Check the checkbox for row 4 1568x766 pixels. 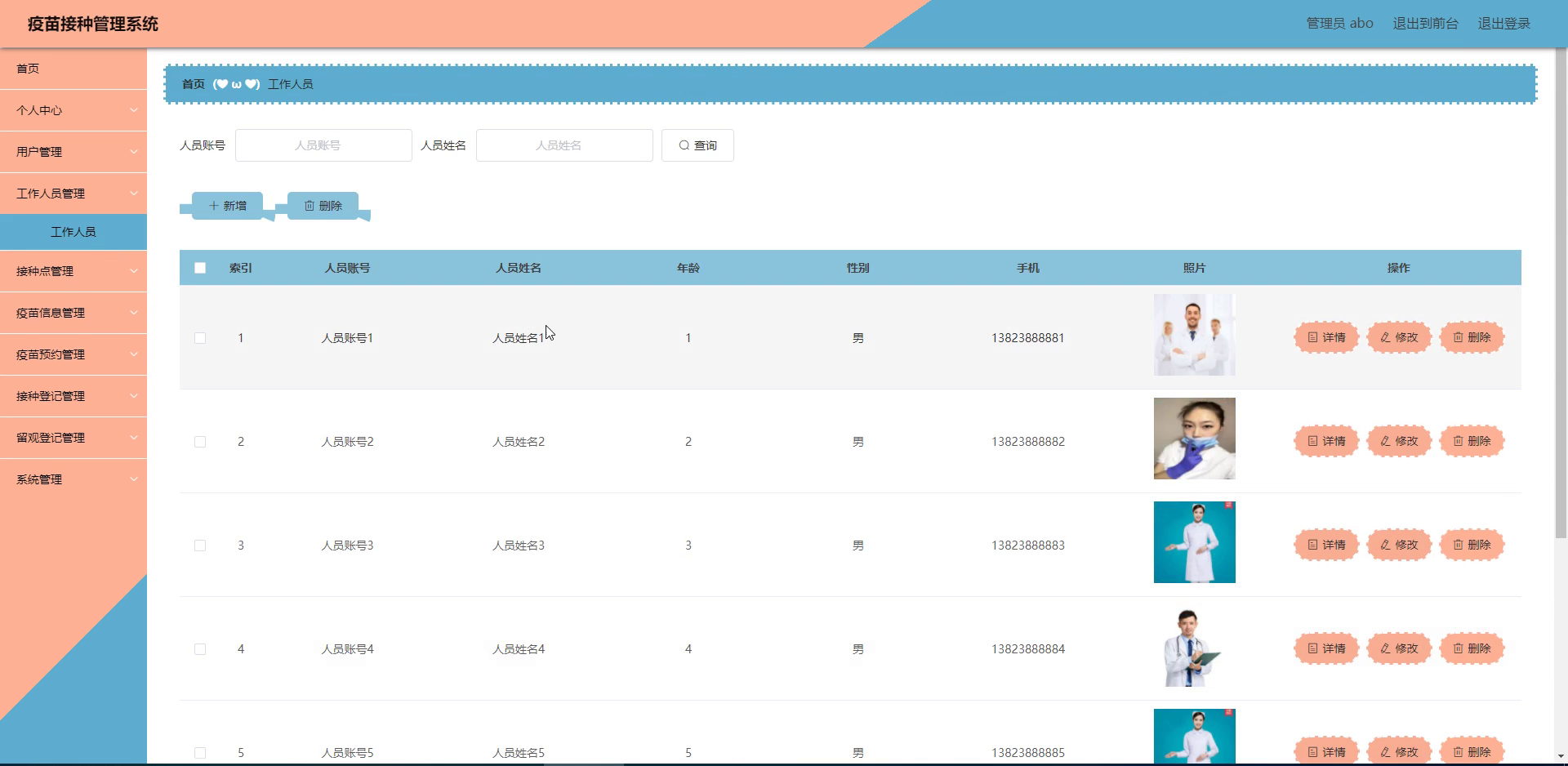tap(200, 649)
